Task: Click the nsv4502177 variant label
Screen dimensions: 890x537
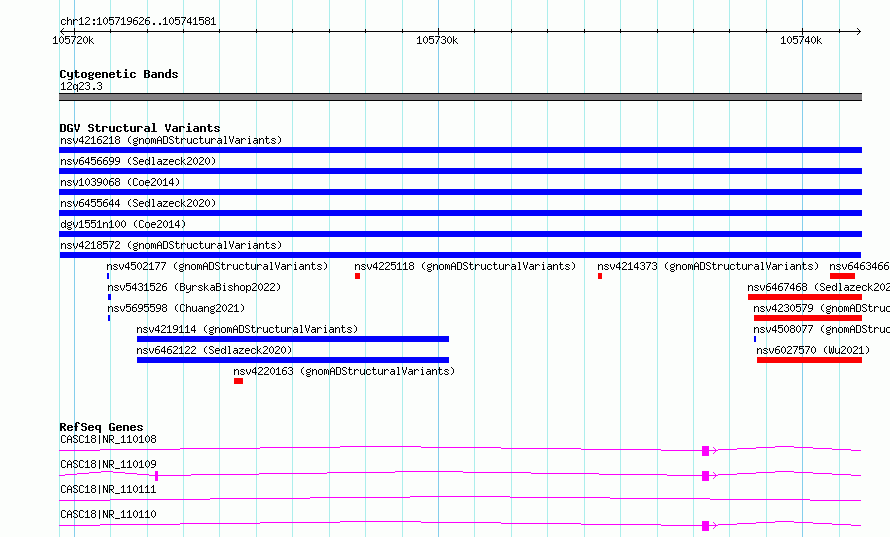Action: (x=217, y=266)
